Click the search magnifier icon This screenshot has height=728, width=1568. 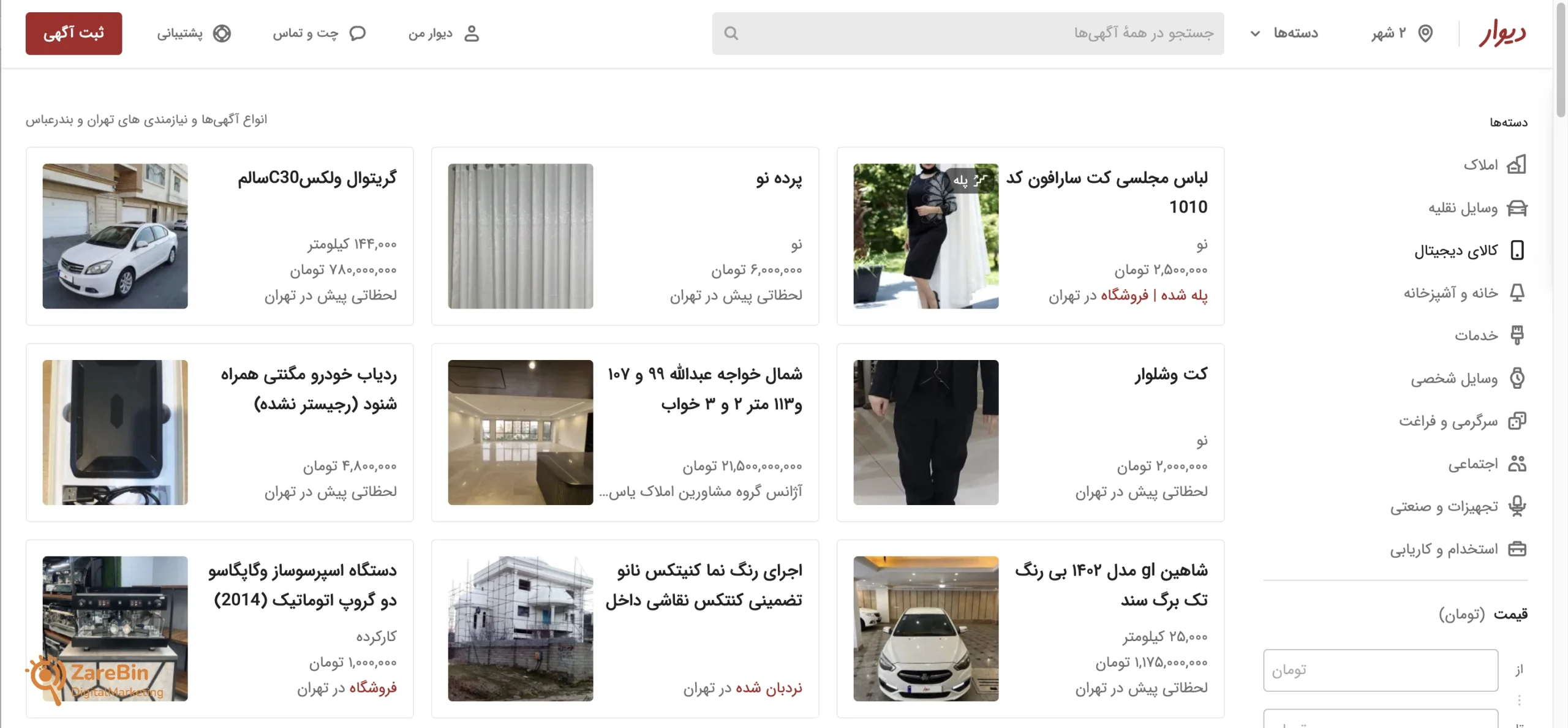[731, 33]
